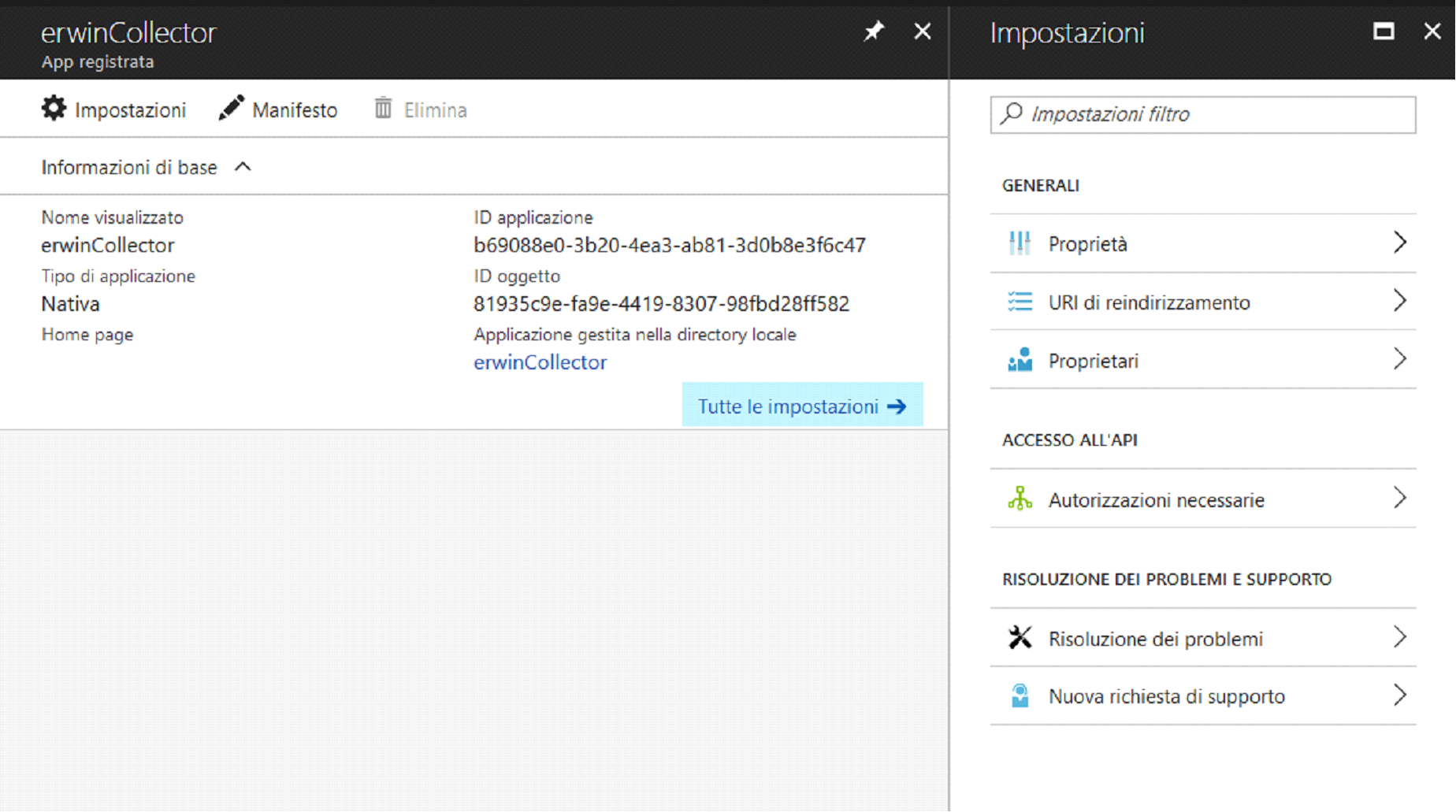
Task: Click the Proprietà sliders icon
Action: pos(1020,243)
